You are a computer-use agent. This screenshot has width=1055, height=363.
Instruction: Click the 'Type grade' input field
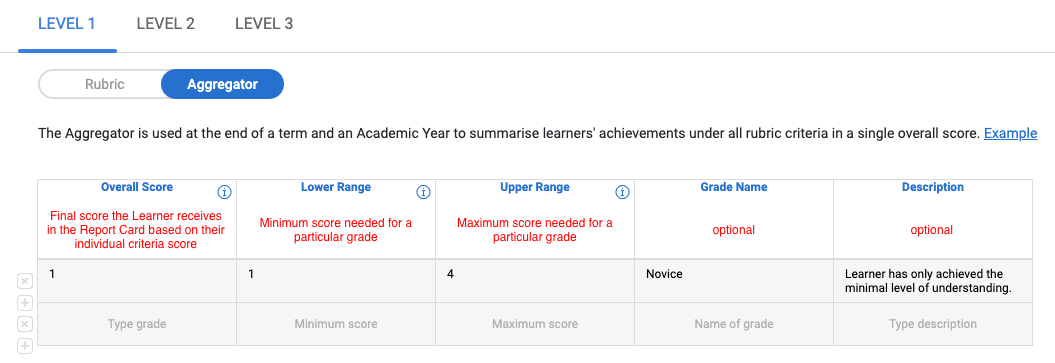(x=137, y=324)
